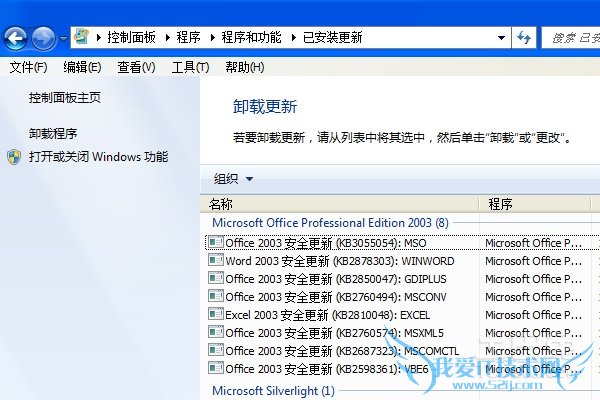Select Office 2003 安全更新 (KB2687323): MSCOMCTL

point(342,351)
